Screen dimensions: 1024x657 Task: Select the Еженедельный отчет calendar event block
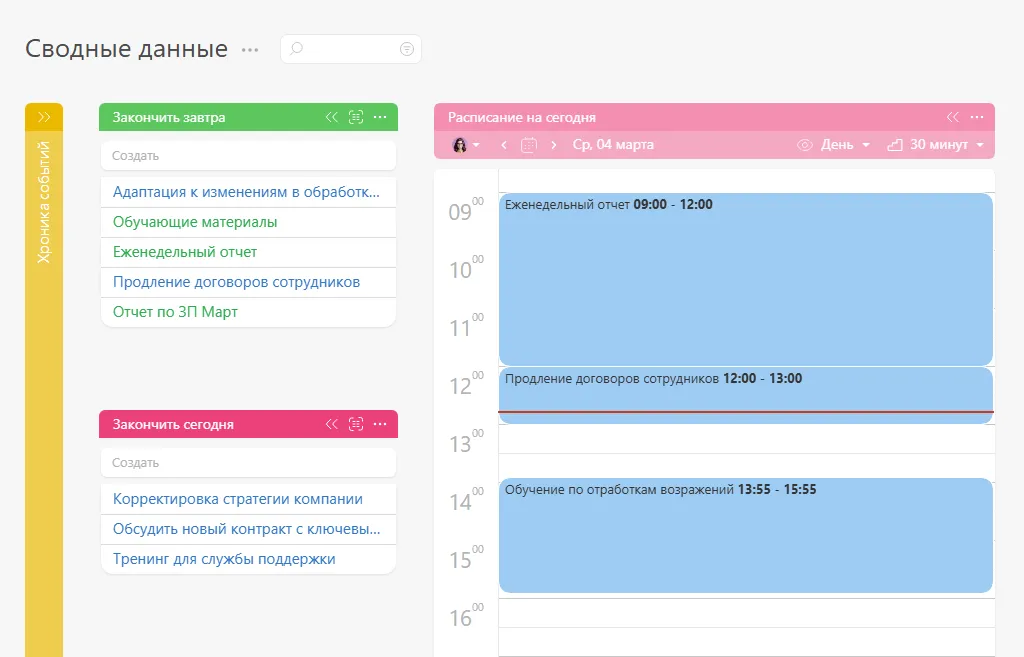(745, 280)
